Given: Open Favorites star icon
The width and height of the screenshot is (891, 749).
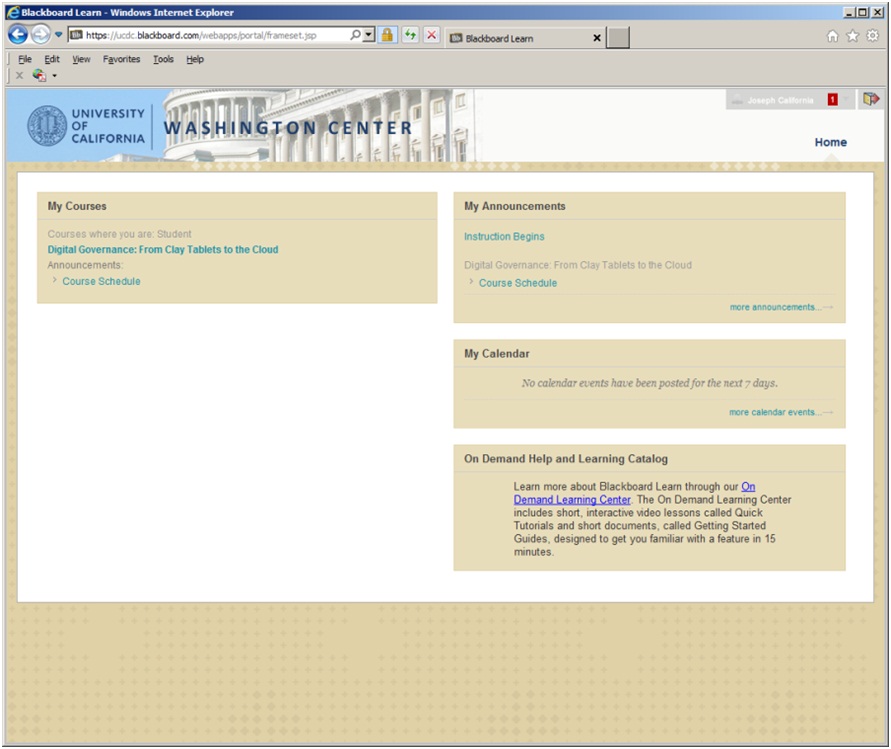Looking at the screenshot, I should [852, 36].
